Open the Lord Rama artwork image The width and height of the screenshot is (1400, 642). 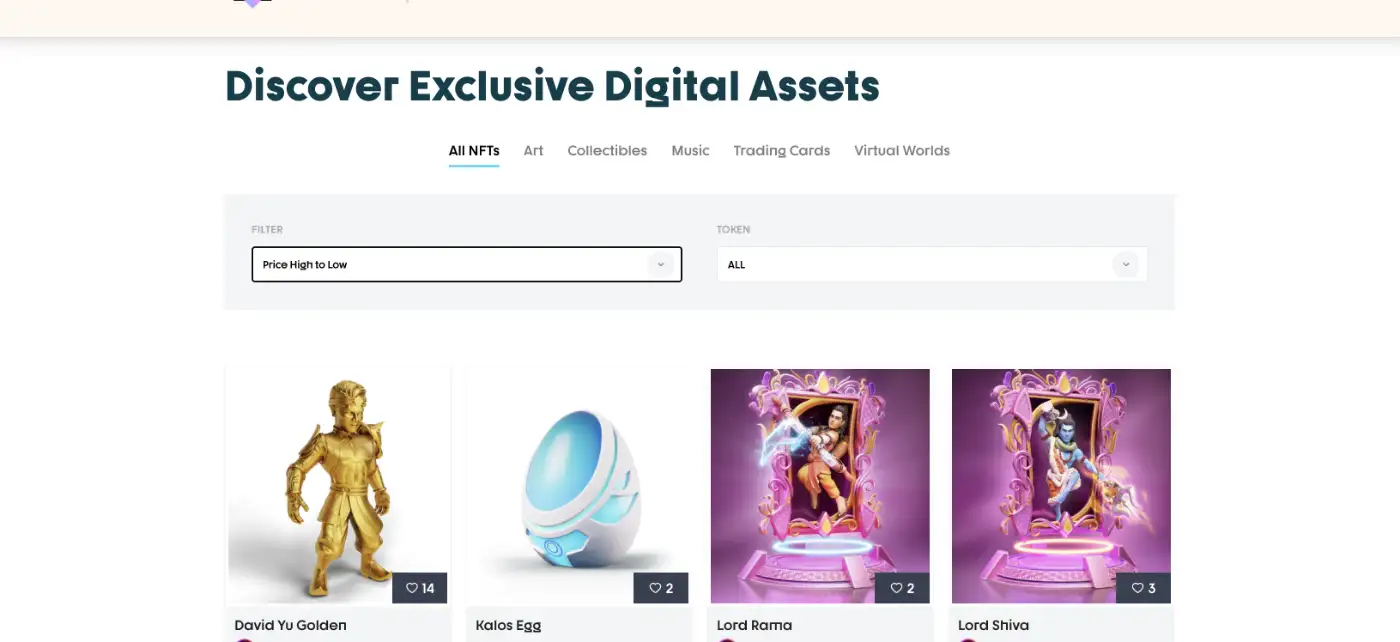click(x=820, y=486)
